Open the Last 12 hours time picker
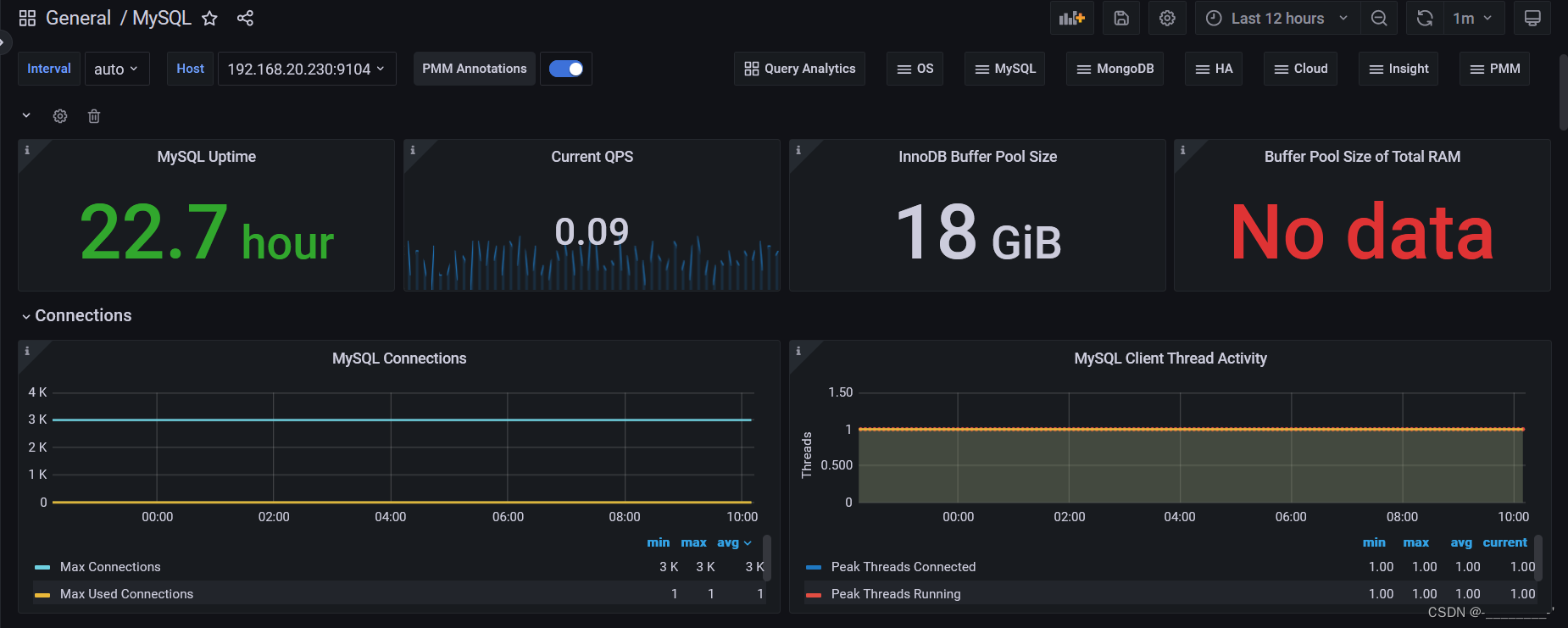This screenshot has height=628, width=1568. pos(1277,18)
